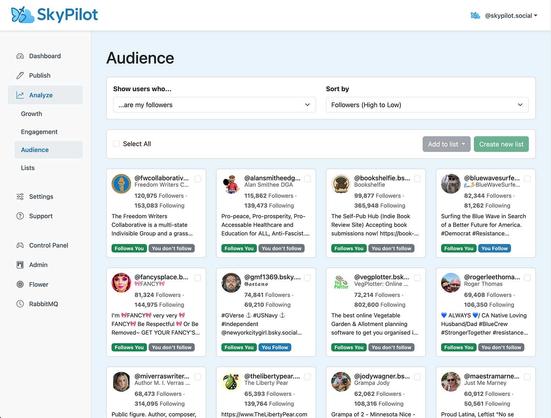Click the Flower icon in sidebar
The image size is (551, 418).
pos(20,285)
